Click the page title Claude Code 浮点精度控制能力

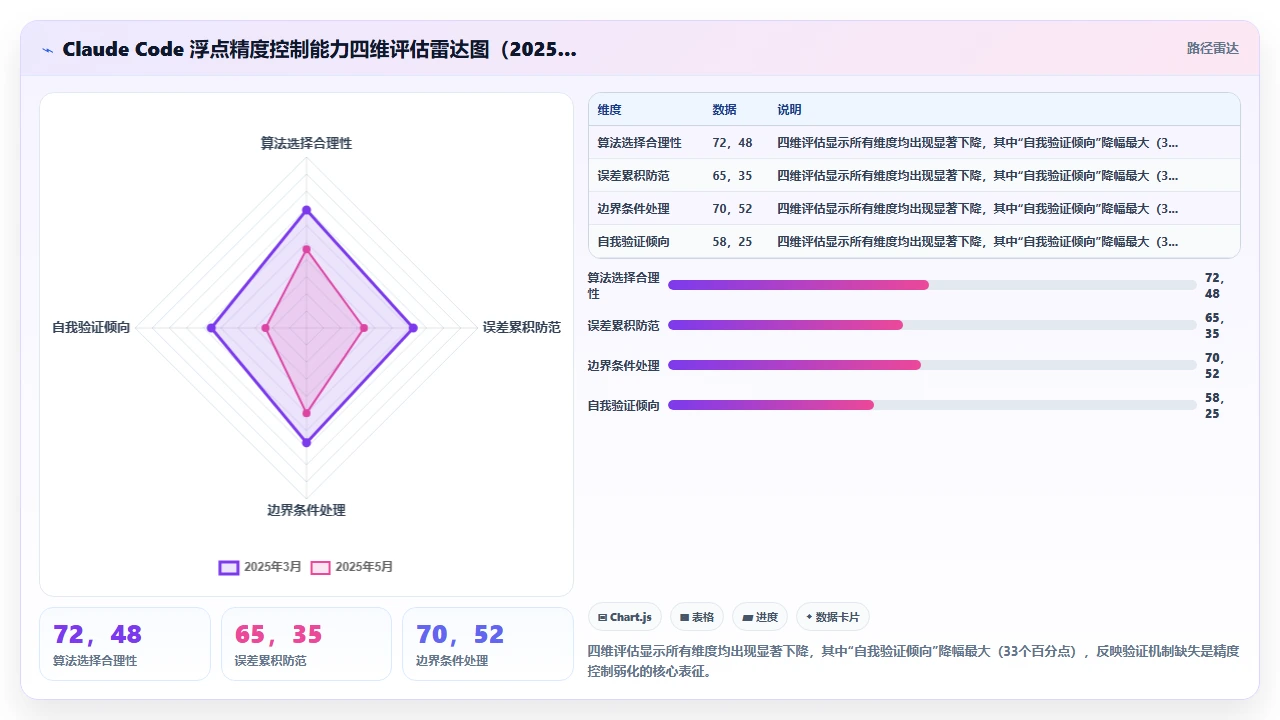pos(319,49)
